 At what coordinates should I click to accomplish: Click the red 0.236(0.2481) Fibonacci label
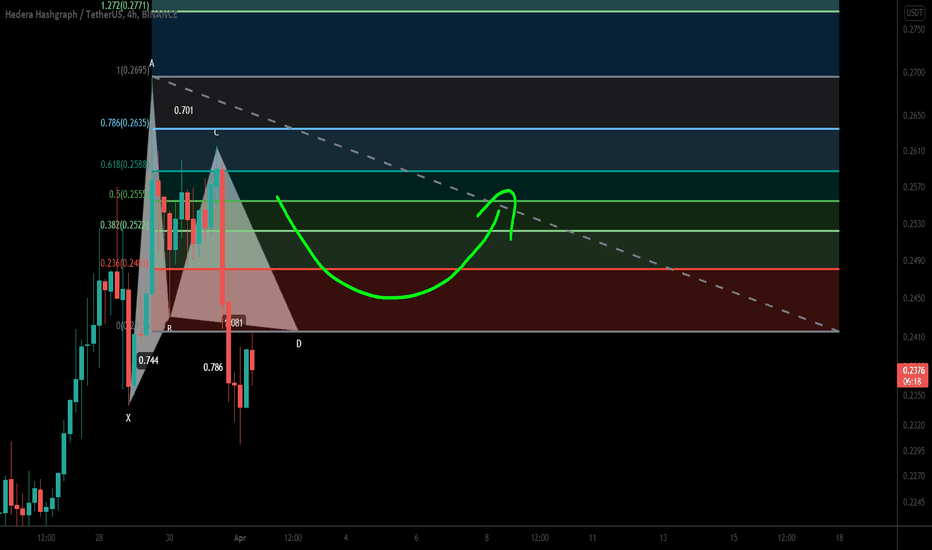(x=125, y=263)
